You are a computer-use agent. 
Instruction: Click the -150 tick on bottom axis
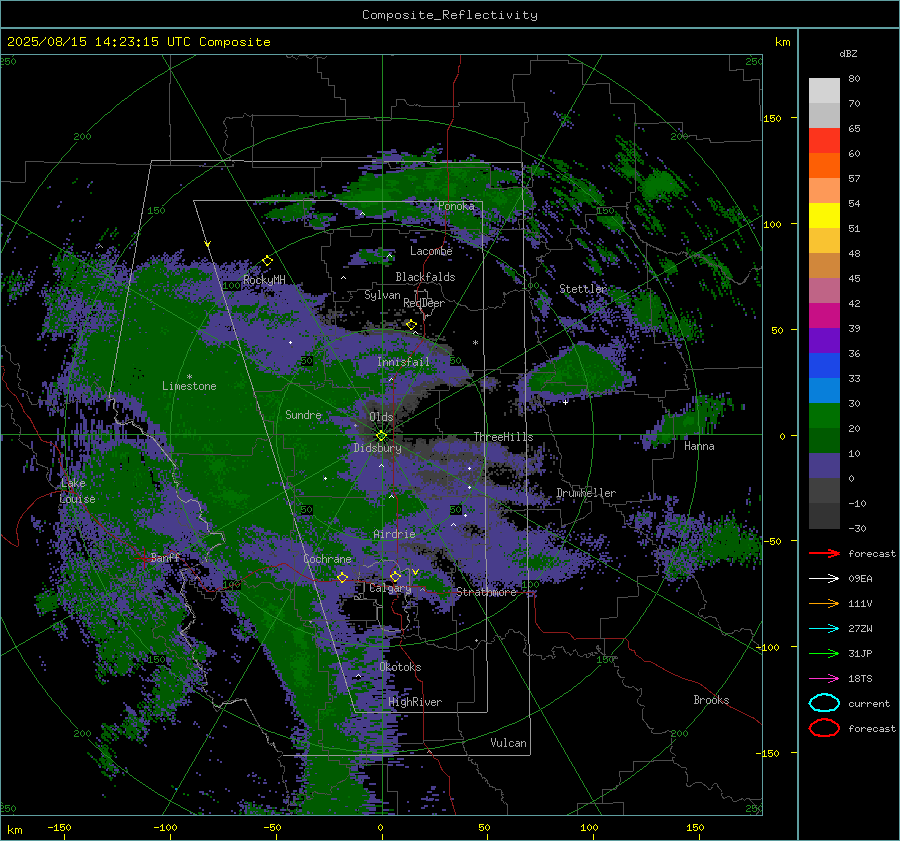coord(59,827)
